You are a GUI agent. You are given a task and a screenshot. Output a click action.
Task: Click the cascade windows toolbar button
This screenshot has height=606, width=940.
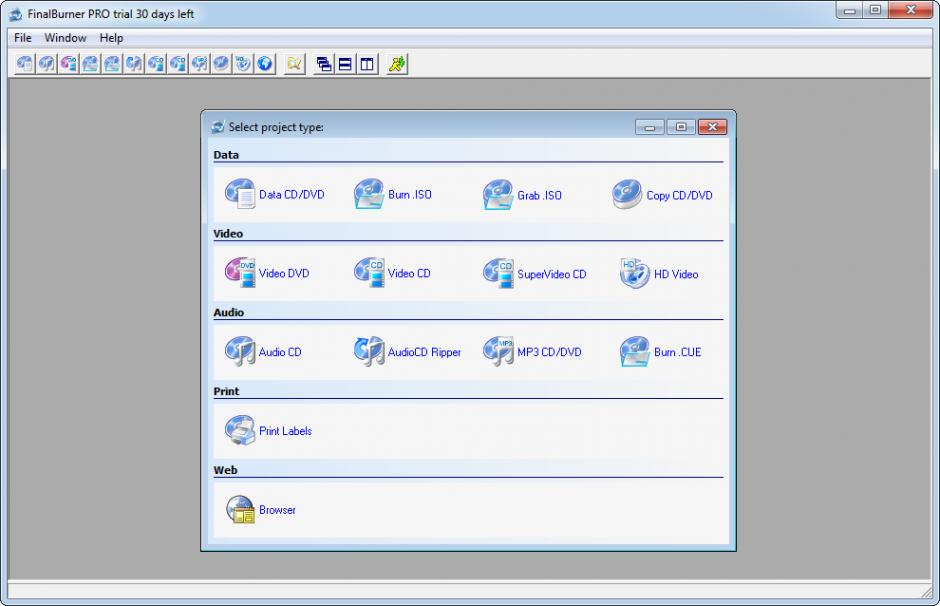pos(324,64)
